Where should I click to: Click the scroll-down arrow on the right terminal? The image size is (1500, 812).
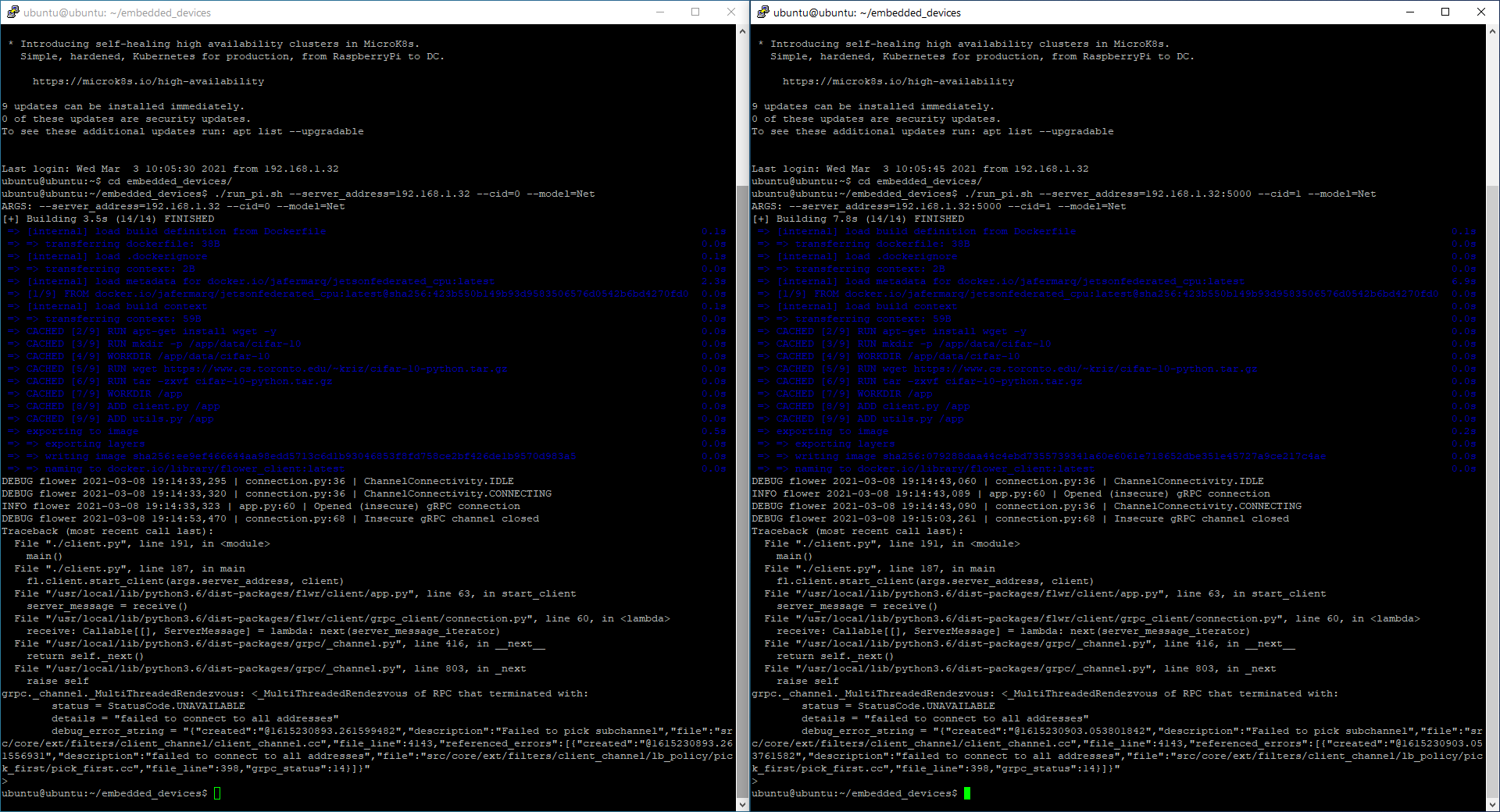(x=1491, y=804)
